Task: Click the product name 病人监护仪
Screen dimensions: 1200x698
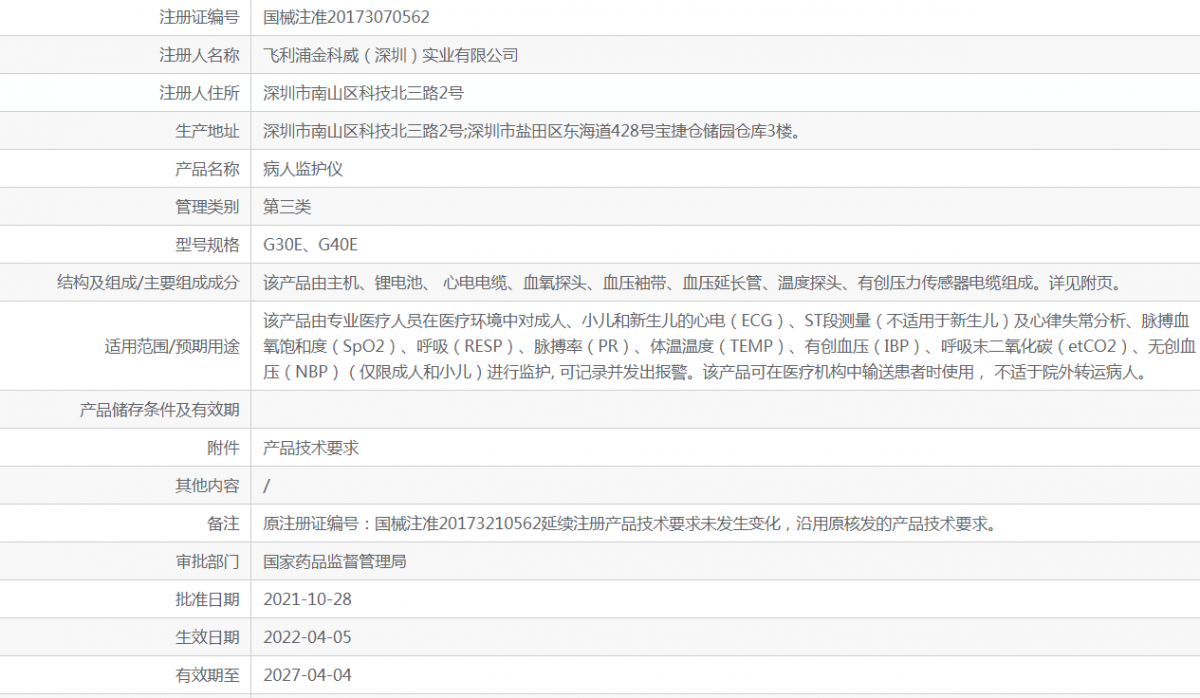Action: tap(303, 169)
